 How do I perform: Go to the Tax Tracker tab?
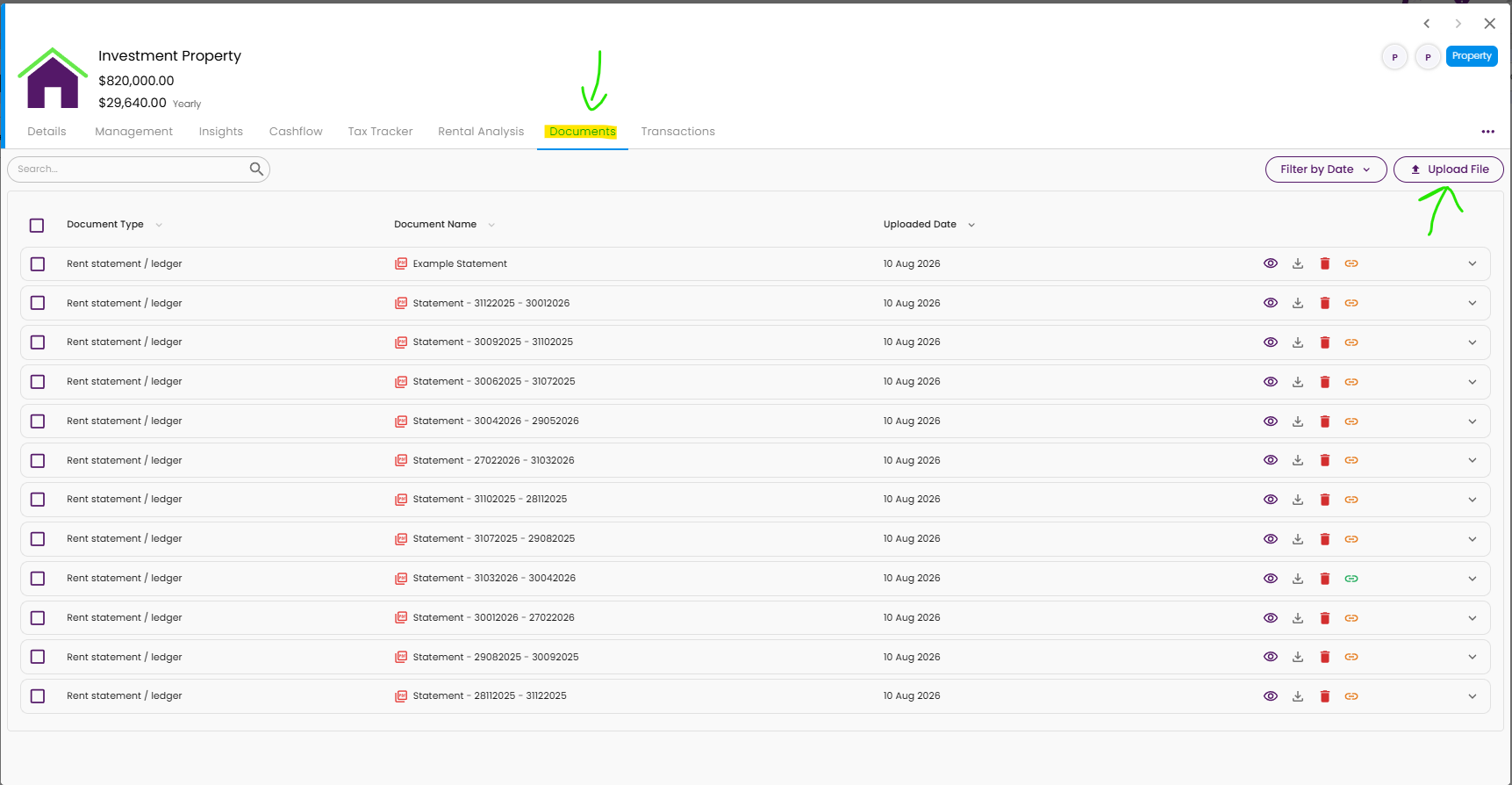coord(380,132)
